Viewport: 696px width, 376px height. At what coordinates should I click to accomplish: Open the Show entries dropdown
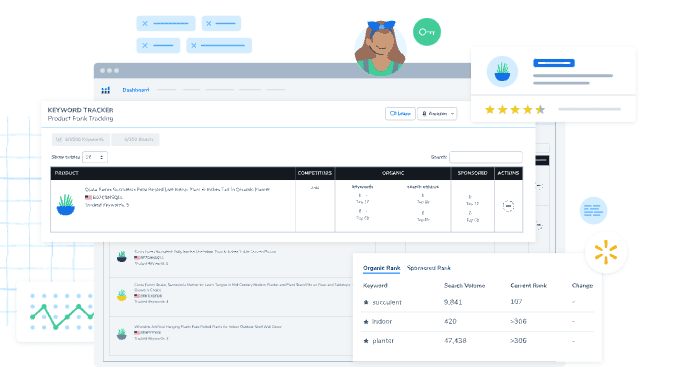(x=95, y=157)
